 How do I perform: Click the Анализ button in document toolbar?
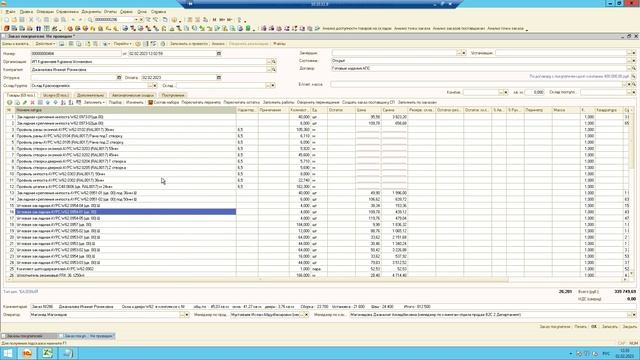tap(218, 44)
